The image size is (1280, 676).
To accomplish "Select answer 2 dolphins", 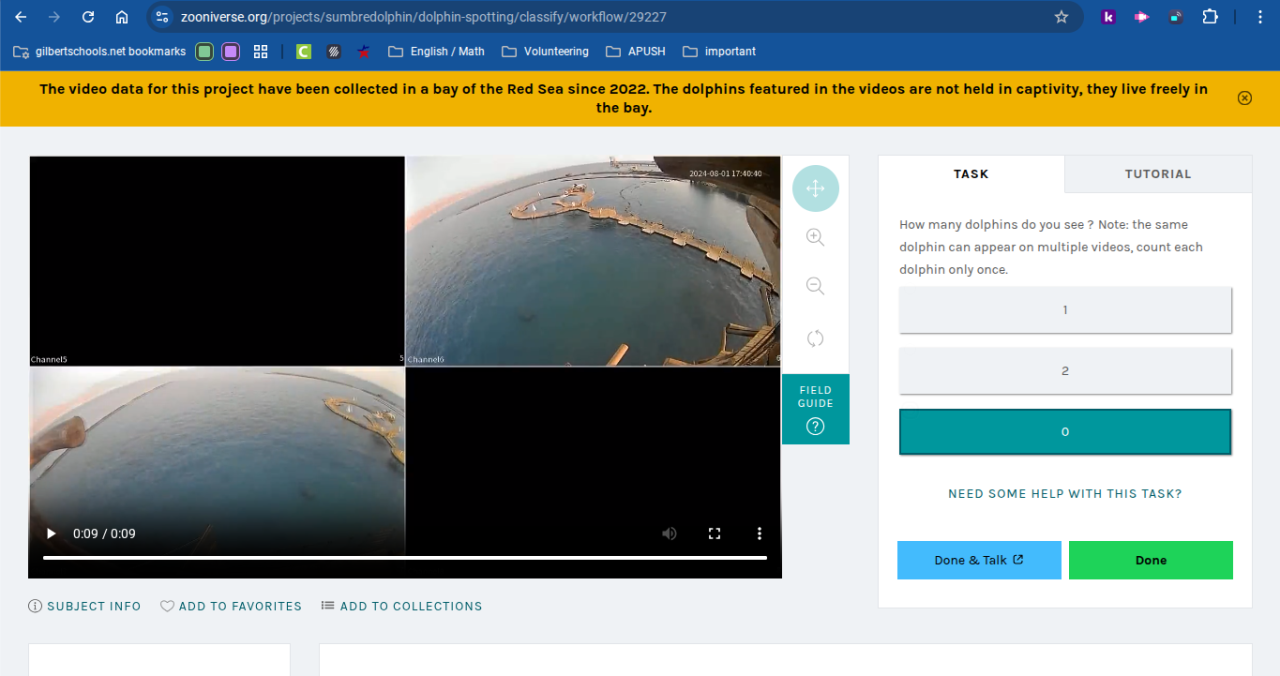I will pos(1065,371).
